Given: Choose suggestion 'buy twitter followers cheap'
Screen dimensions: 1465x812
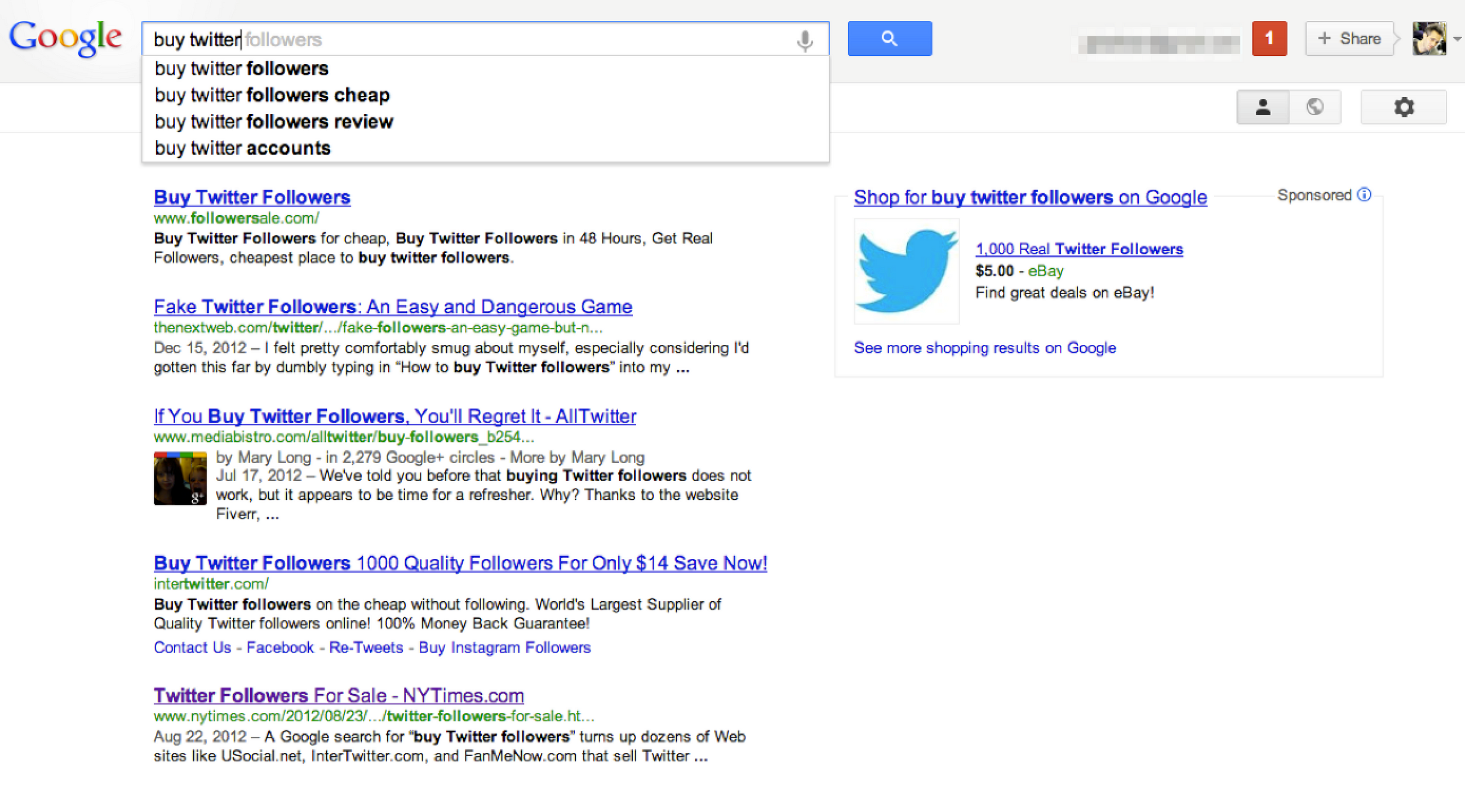Looking at the screenshot, I should coord(486,95).
